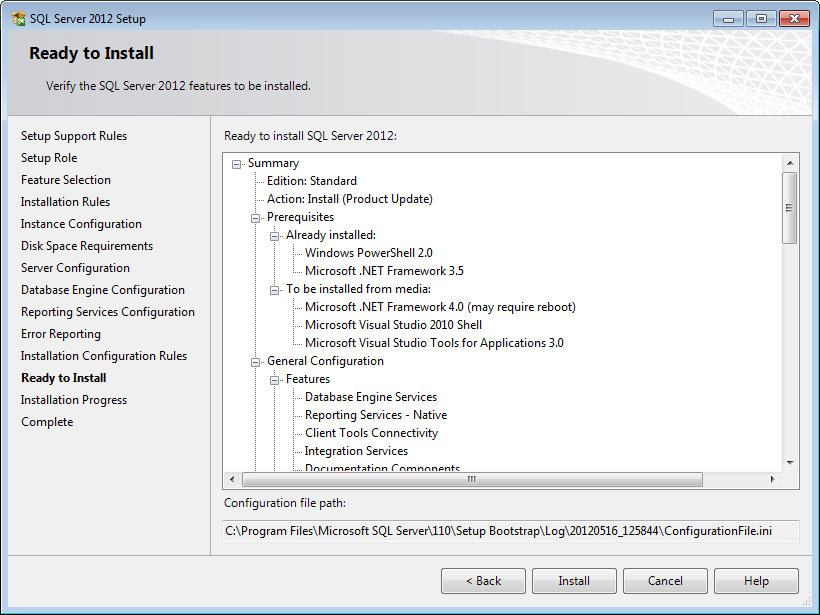Minimize the SQL Server 2012 Setup window

[728, 19]
